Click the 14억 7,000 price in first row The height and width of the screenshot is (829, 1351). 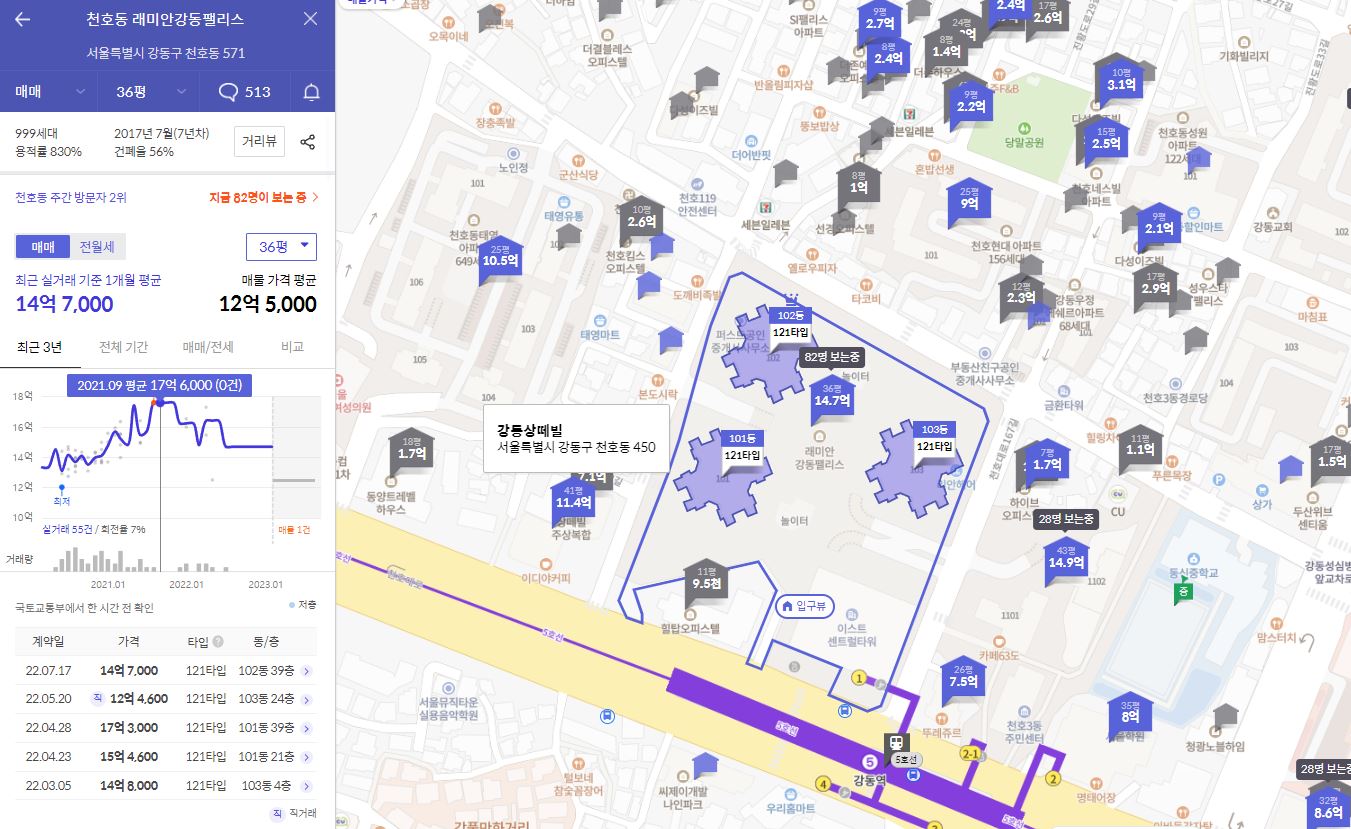coord(129,671)
